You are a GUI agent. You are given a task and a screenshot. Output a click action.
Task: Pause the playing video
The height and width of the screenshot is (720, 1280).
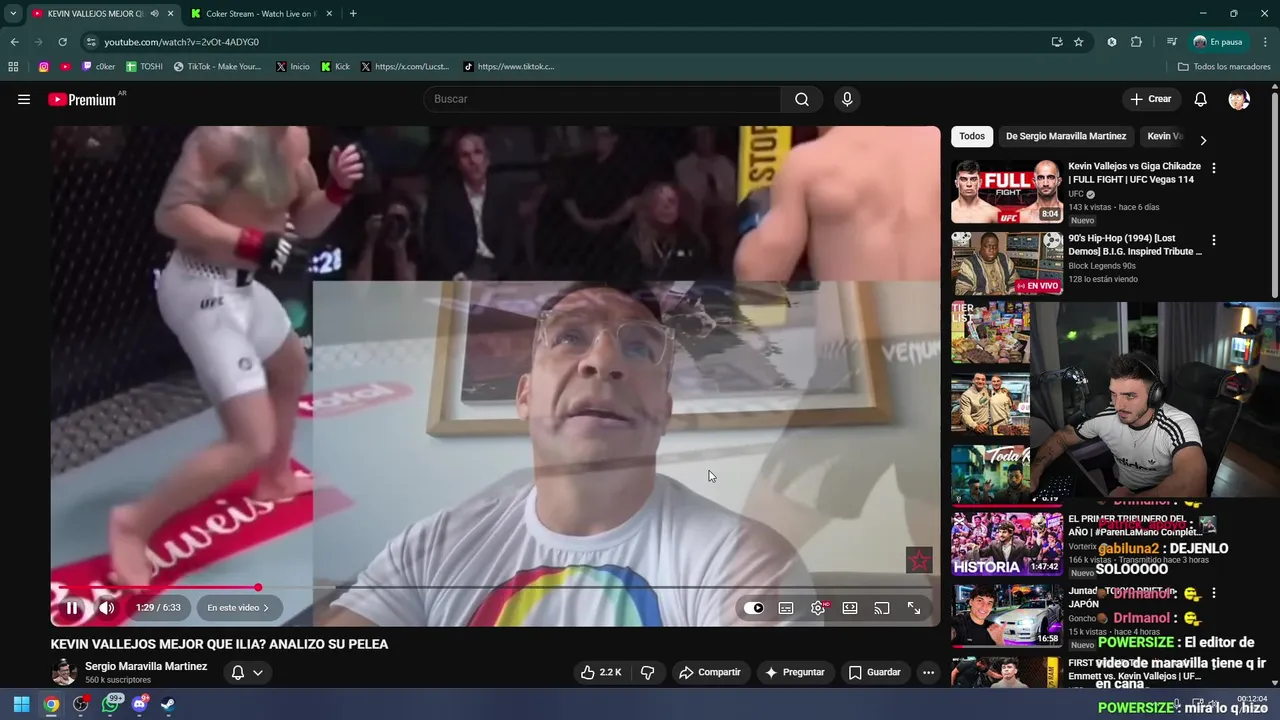tap(72, 608)
